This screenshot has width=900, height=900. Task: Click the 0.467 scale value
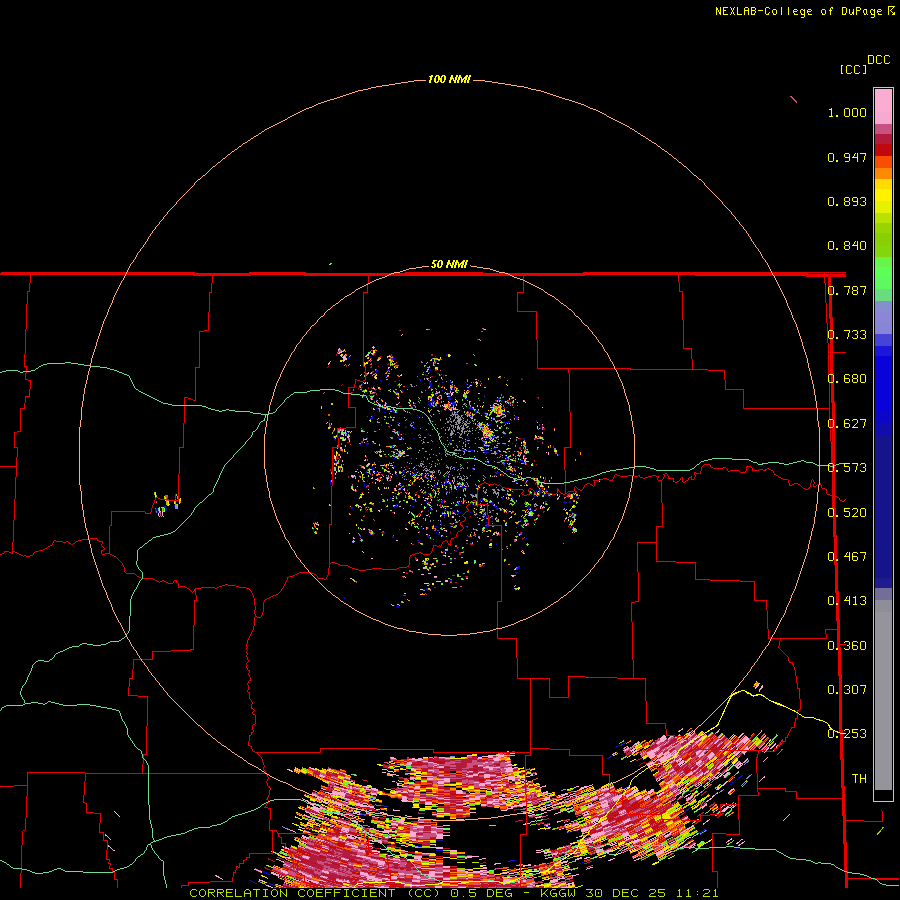pos(847,557)
